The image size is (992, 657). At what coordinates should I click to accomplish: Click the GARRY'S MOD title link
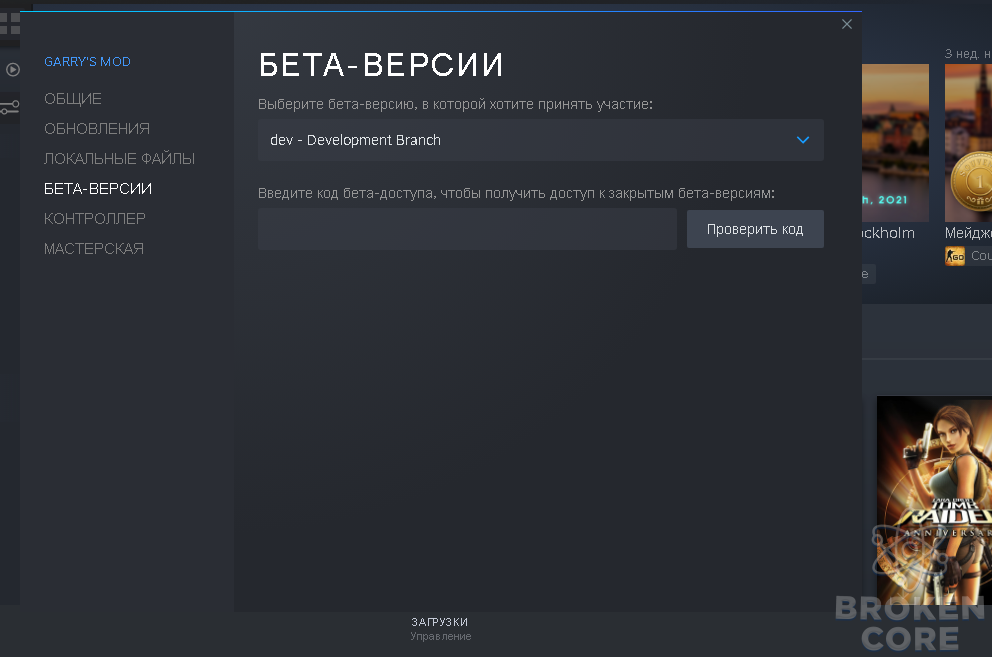click(87, 61)
